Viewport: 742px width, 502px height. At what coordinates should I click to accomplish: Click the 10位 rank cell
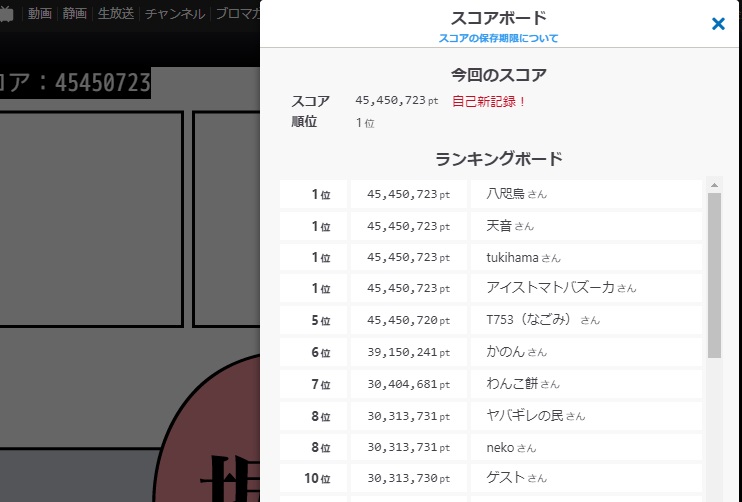313,478
